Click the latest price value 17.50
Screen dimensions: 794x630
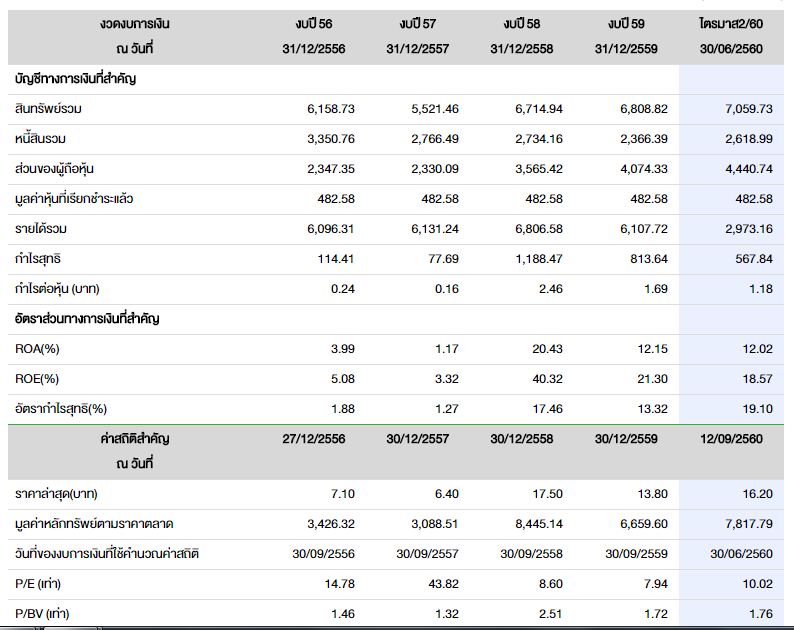pyautogui.click(x=547, y=494)
